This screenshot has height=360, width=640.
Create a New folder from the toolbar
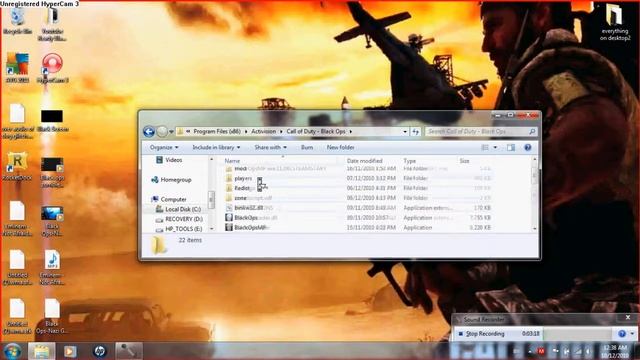pyautogui.click(x=340, y=147)
